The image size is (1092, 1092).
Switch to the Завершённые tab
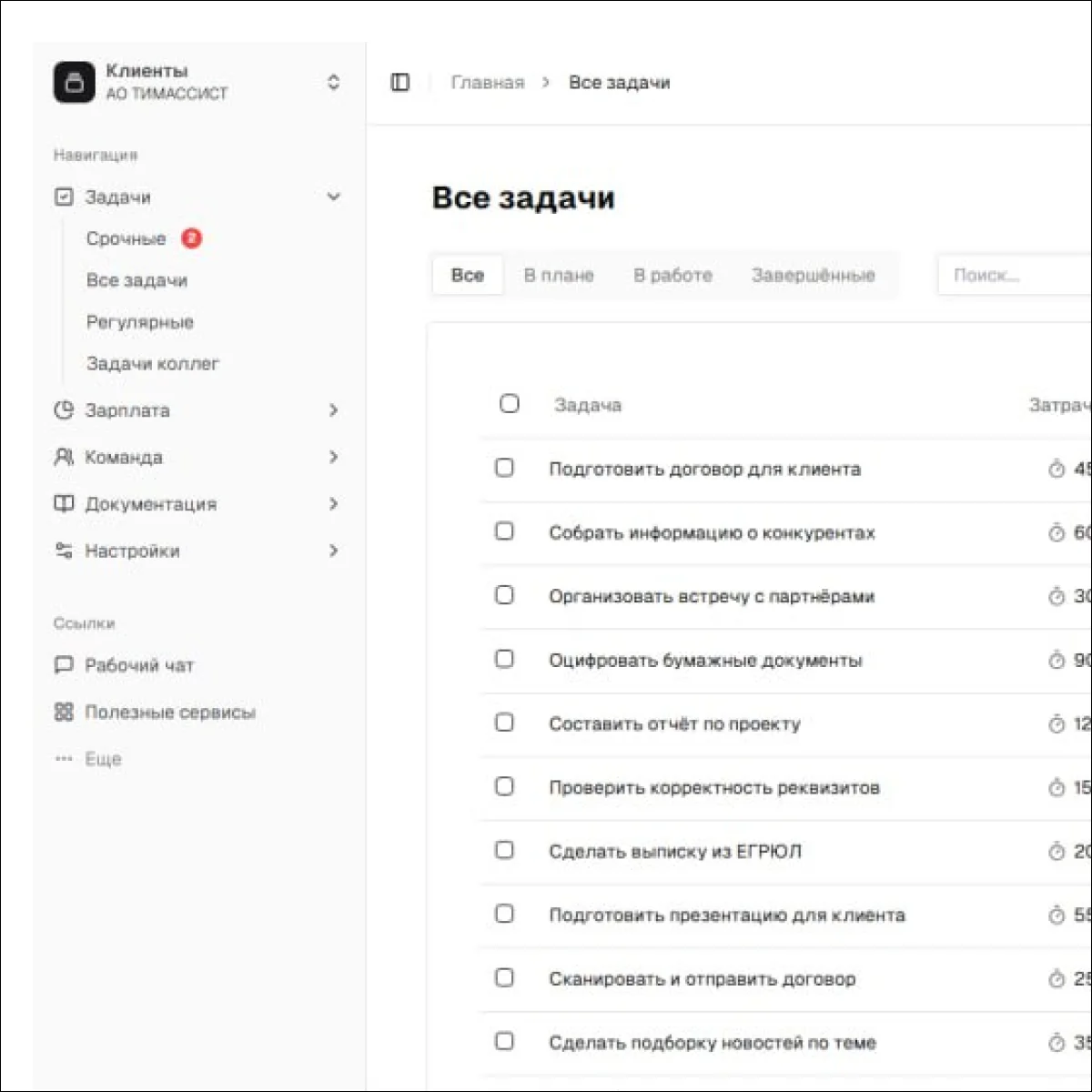813,275
